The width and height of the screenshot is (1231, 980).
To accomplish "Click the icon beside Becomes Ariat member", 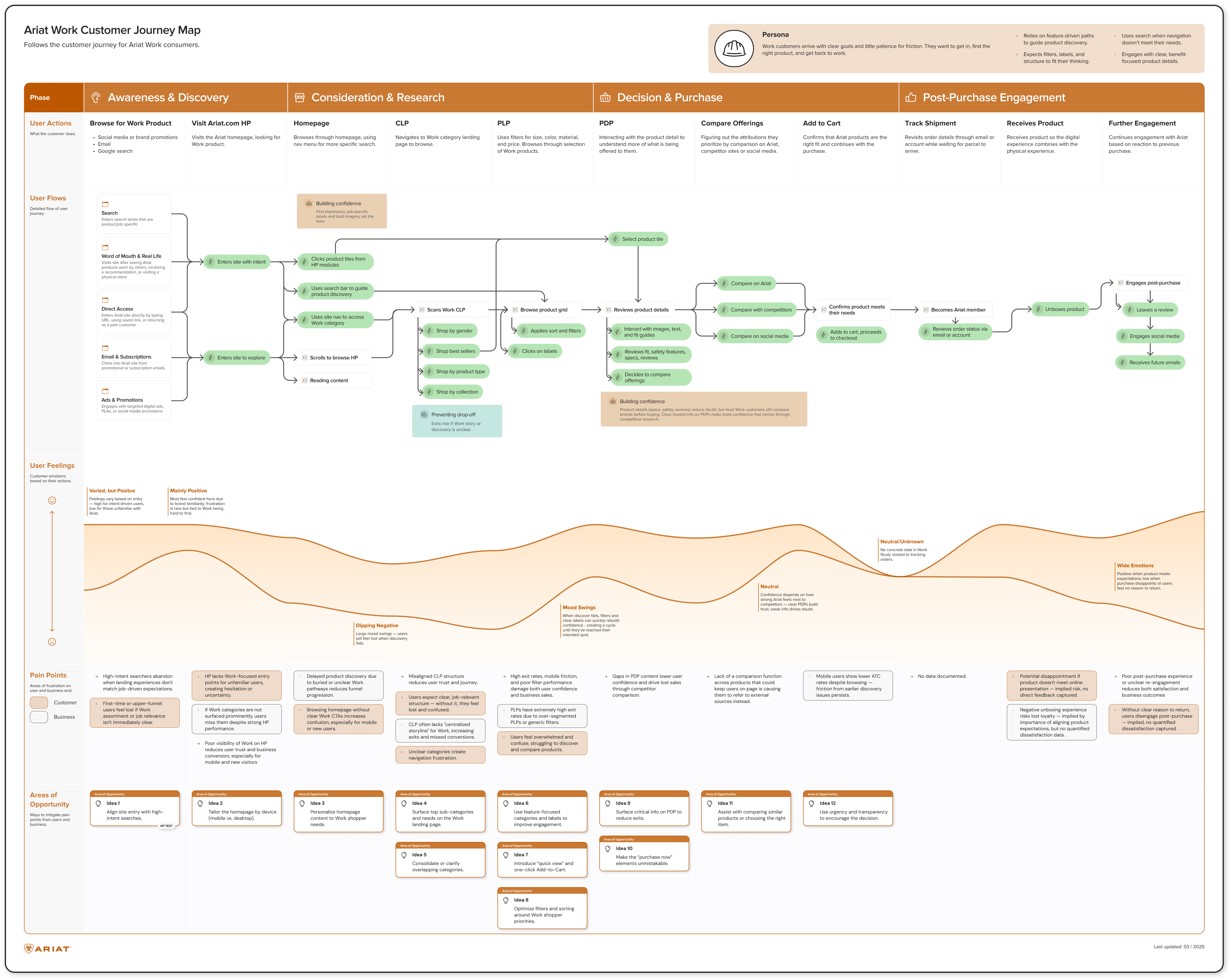I will [x=926, y=310].
